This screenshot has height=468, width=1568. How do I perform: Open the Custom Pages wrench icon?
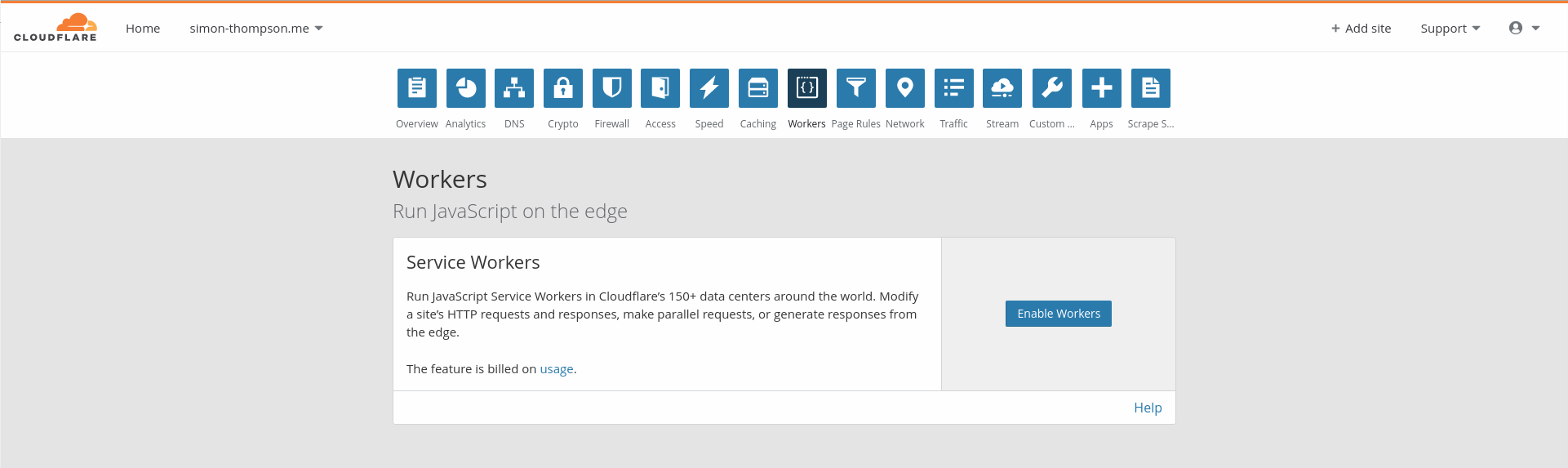click(1052, 88)
